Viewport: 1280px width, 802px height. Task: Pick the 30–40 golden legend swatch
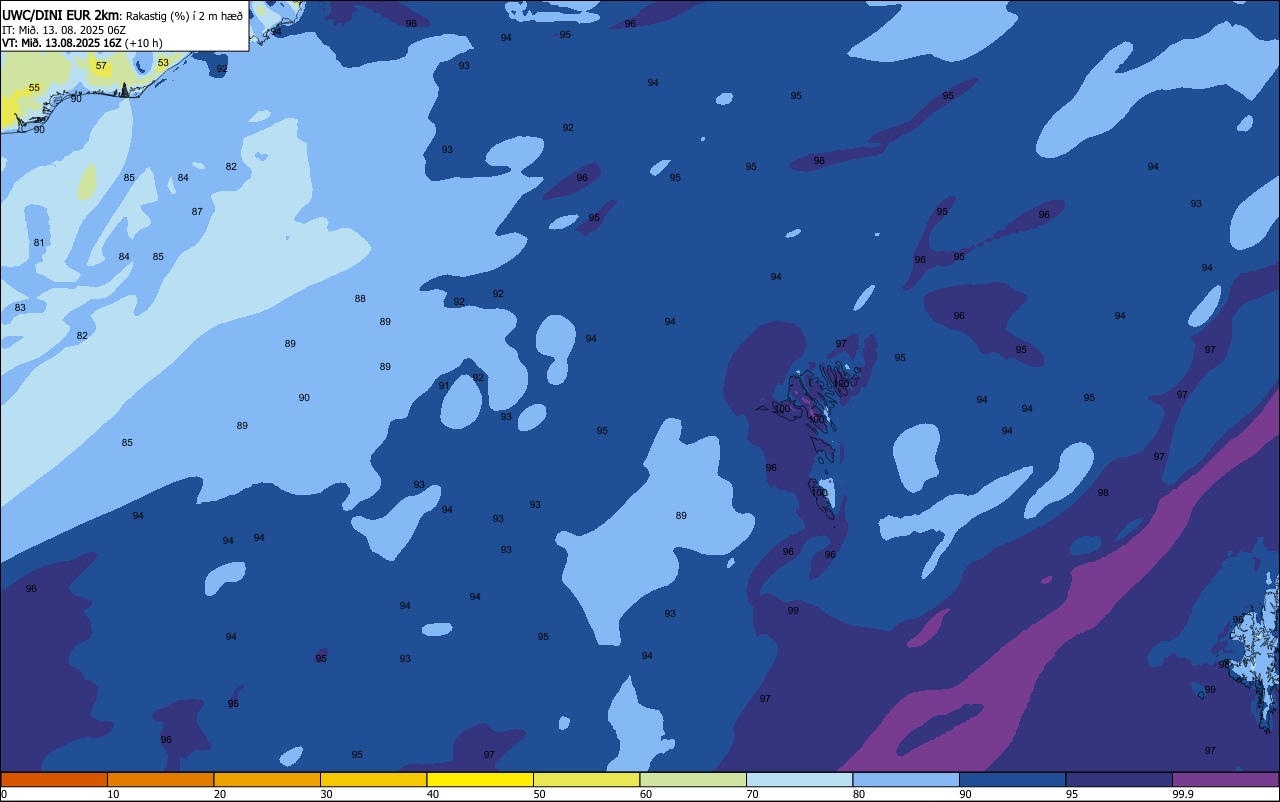tap(373, 779)
